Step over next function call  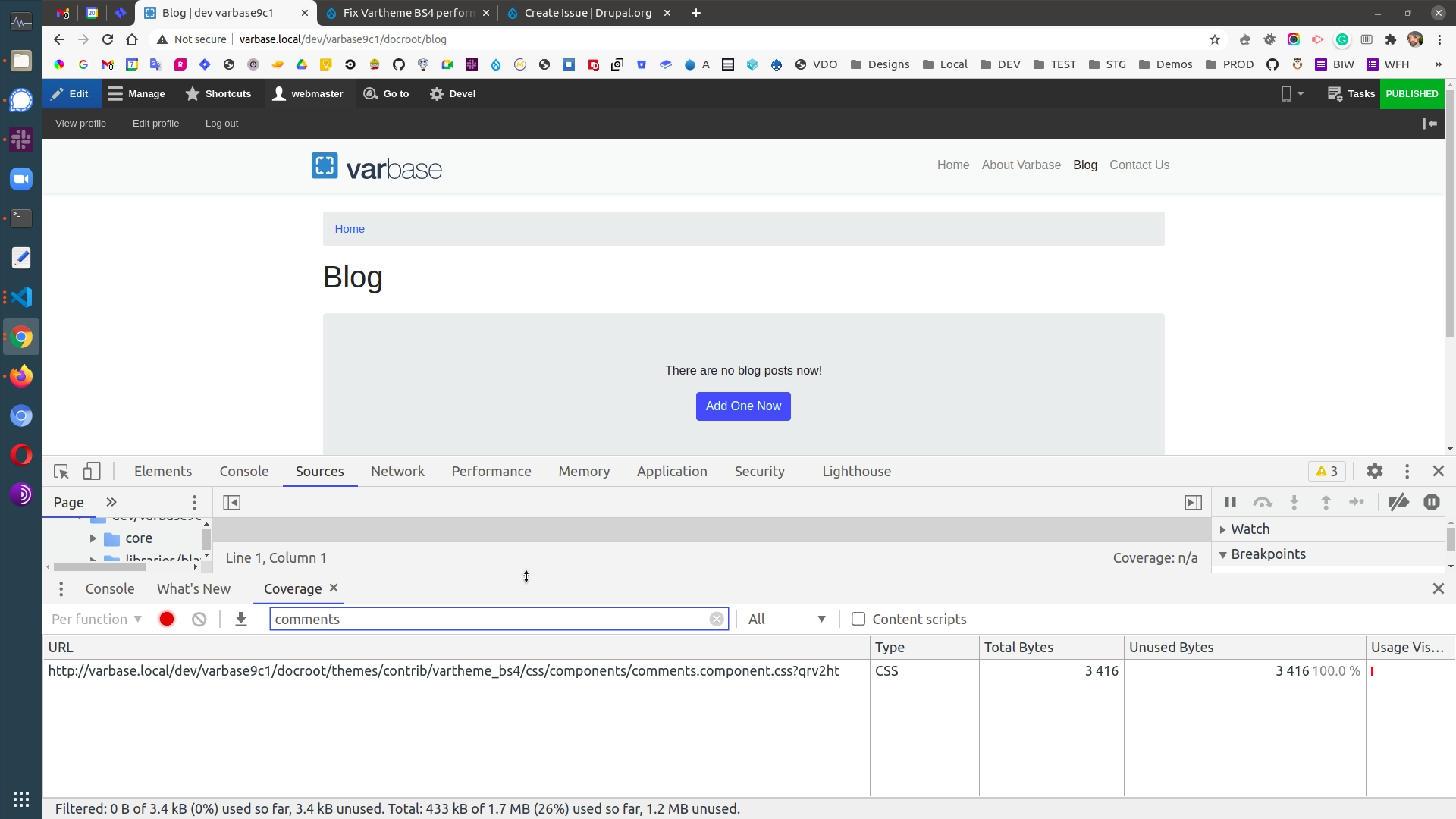[x=1263, y=502]
